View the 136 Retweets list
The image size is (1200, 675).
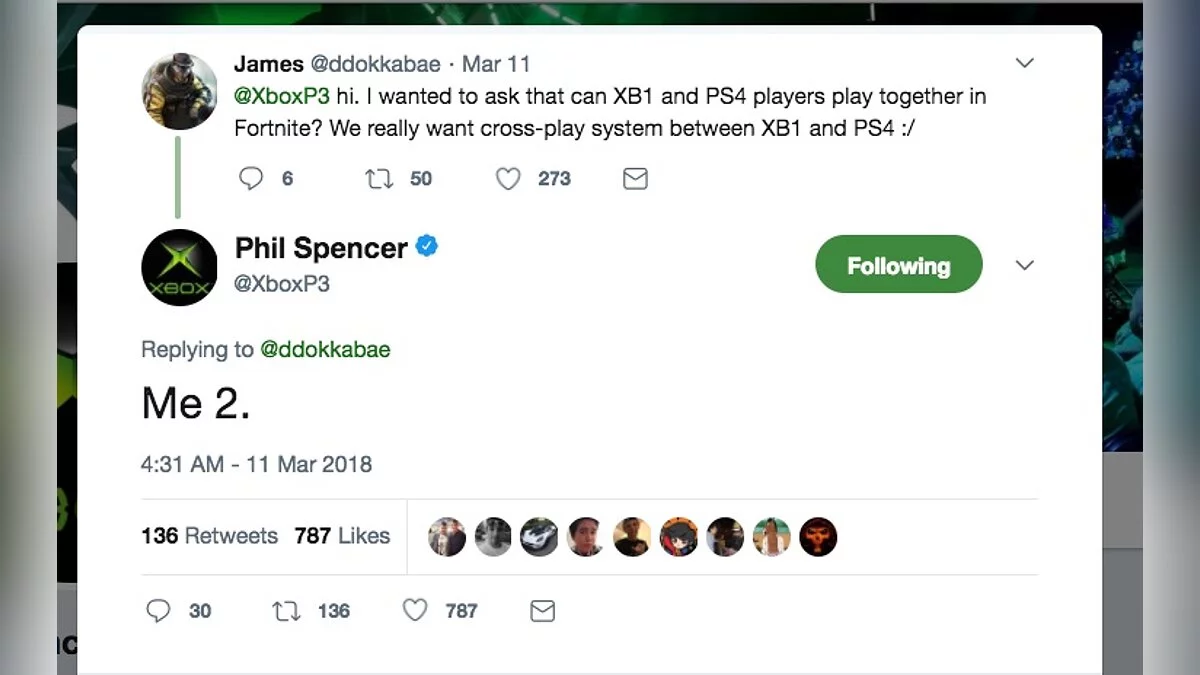click(x=209, y=536)
